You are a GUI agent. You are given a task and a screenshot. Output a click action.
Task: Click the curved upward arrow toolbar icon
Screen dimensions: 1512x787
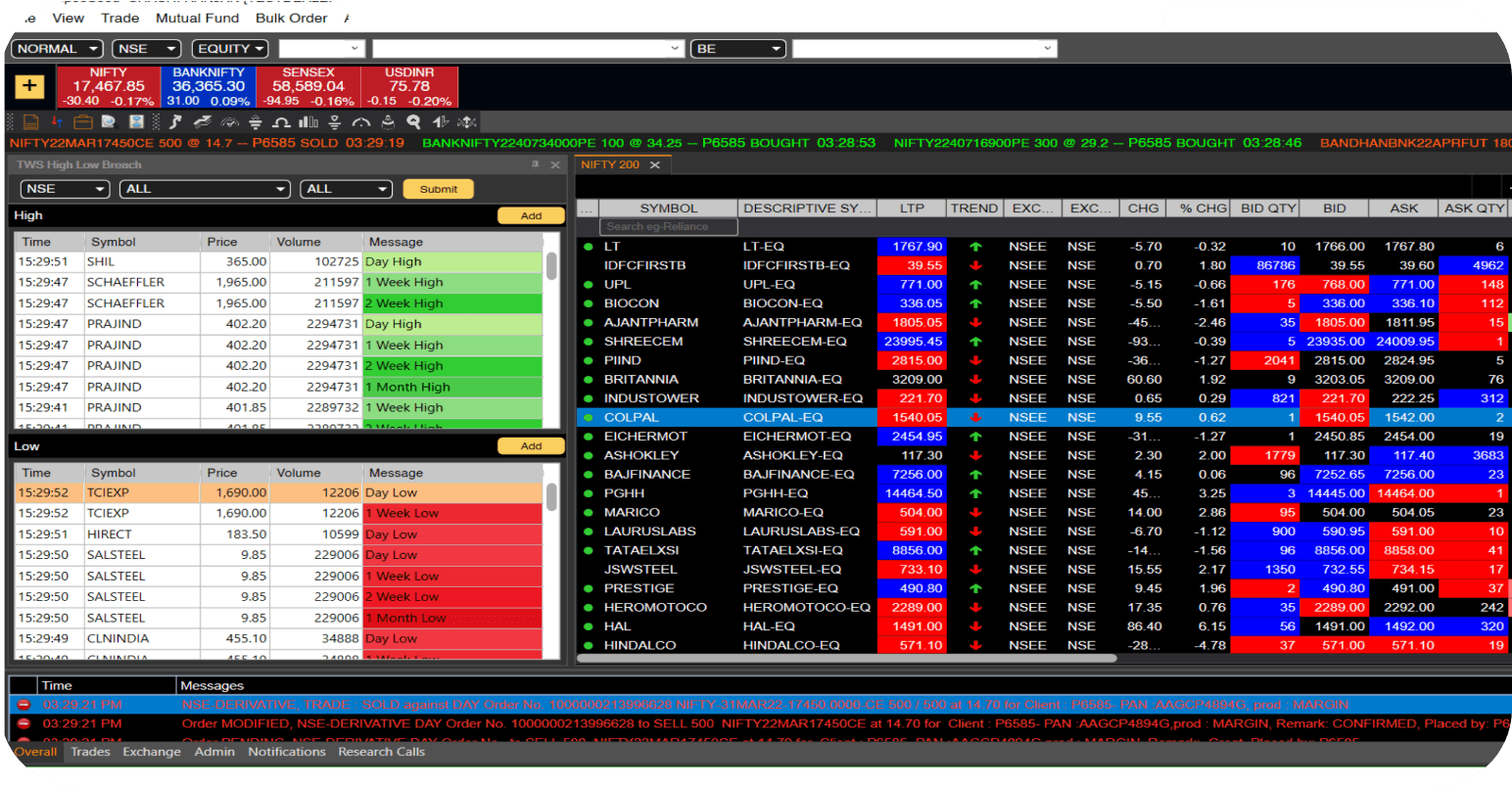pos(175,121)
